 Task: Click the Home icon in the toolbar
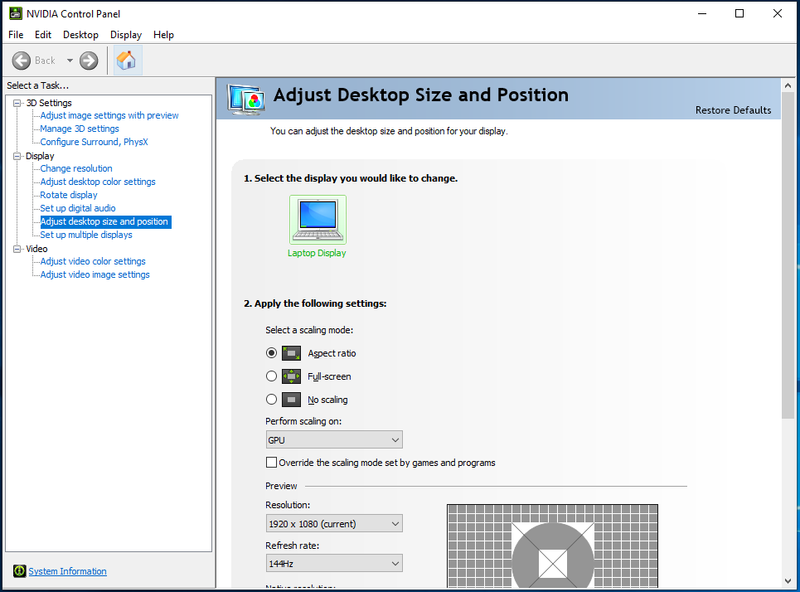[126, 61]
